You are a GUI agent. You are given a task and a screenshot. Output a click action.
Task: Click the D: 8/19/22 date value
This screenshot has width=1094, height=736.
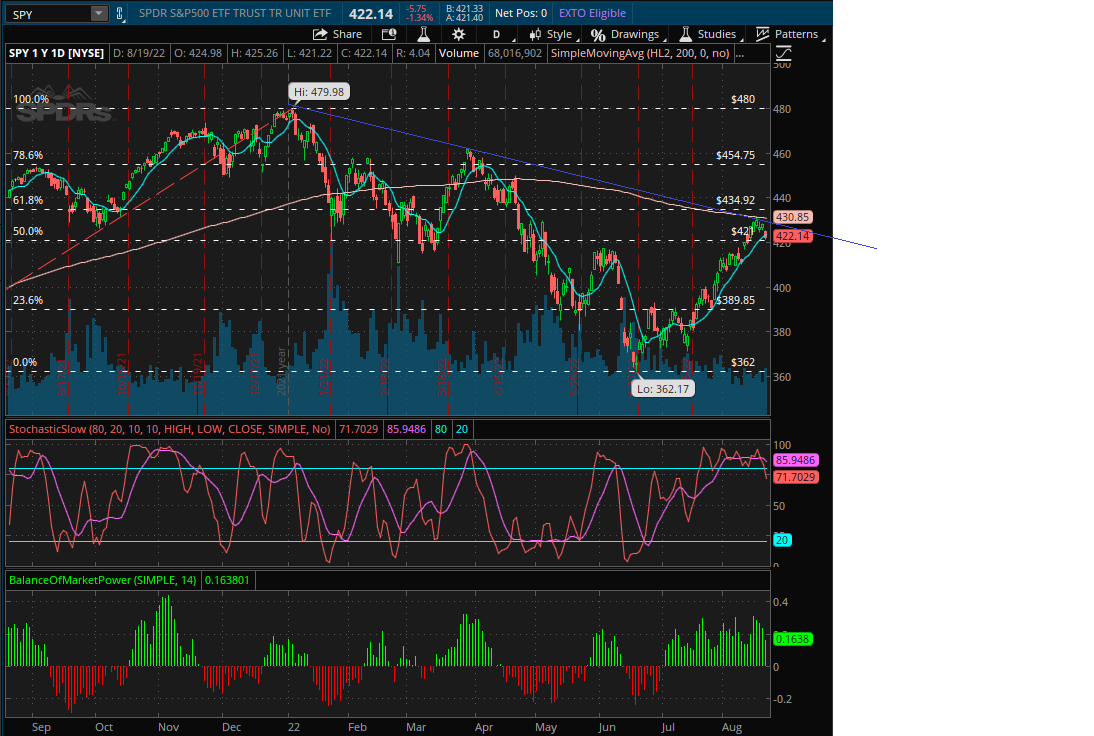139,53
